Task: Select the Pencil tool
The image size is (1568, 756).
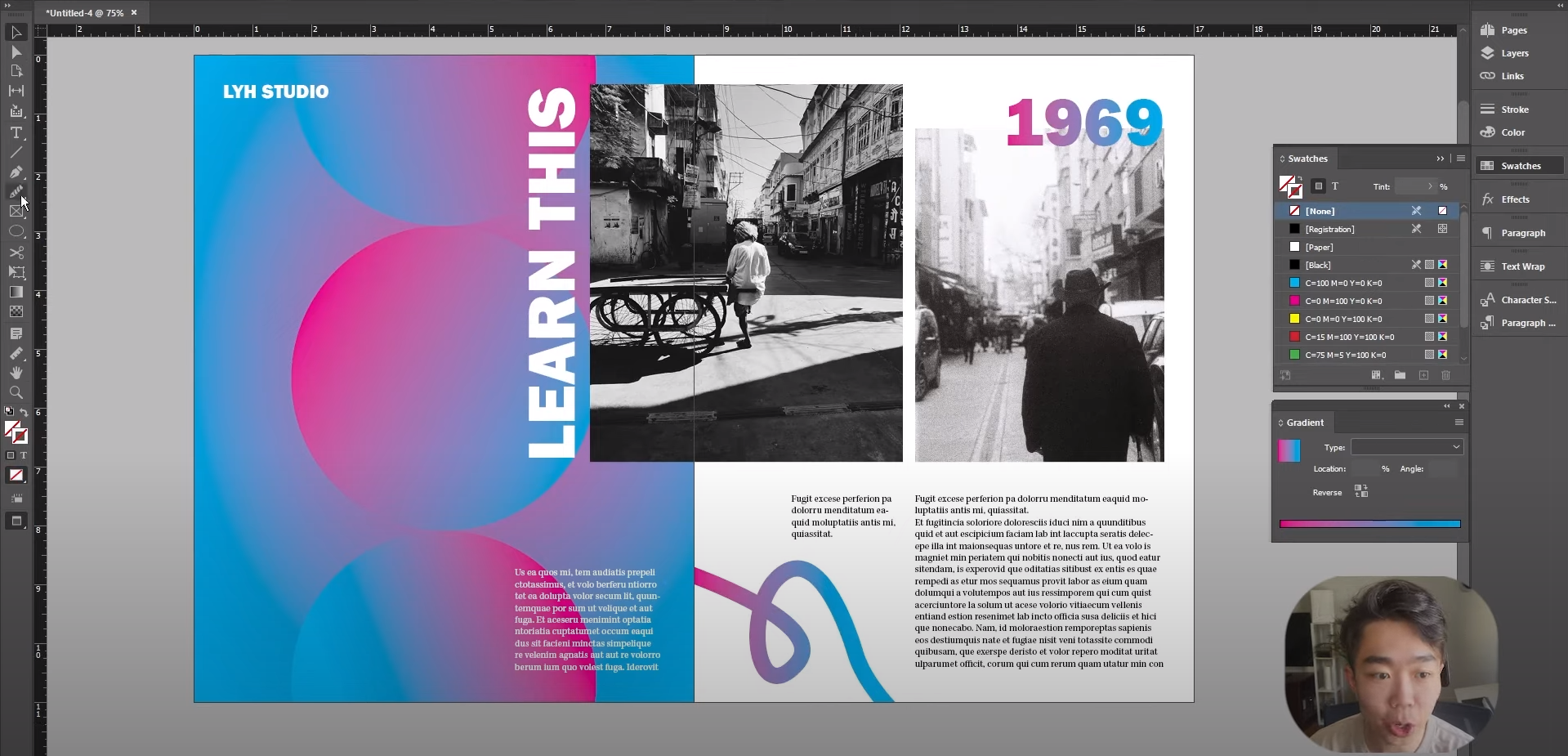Action: (x=16, y=191)
